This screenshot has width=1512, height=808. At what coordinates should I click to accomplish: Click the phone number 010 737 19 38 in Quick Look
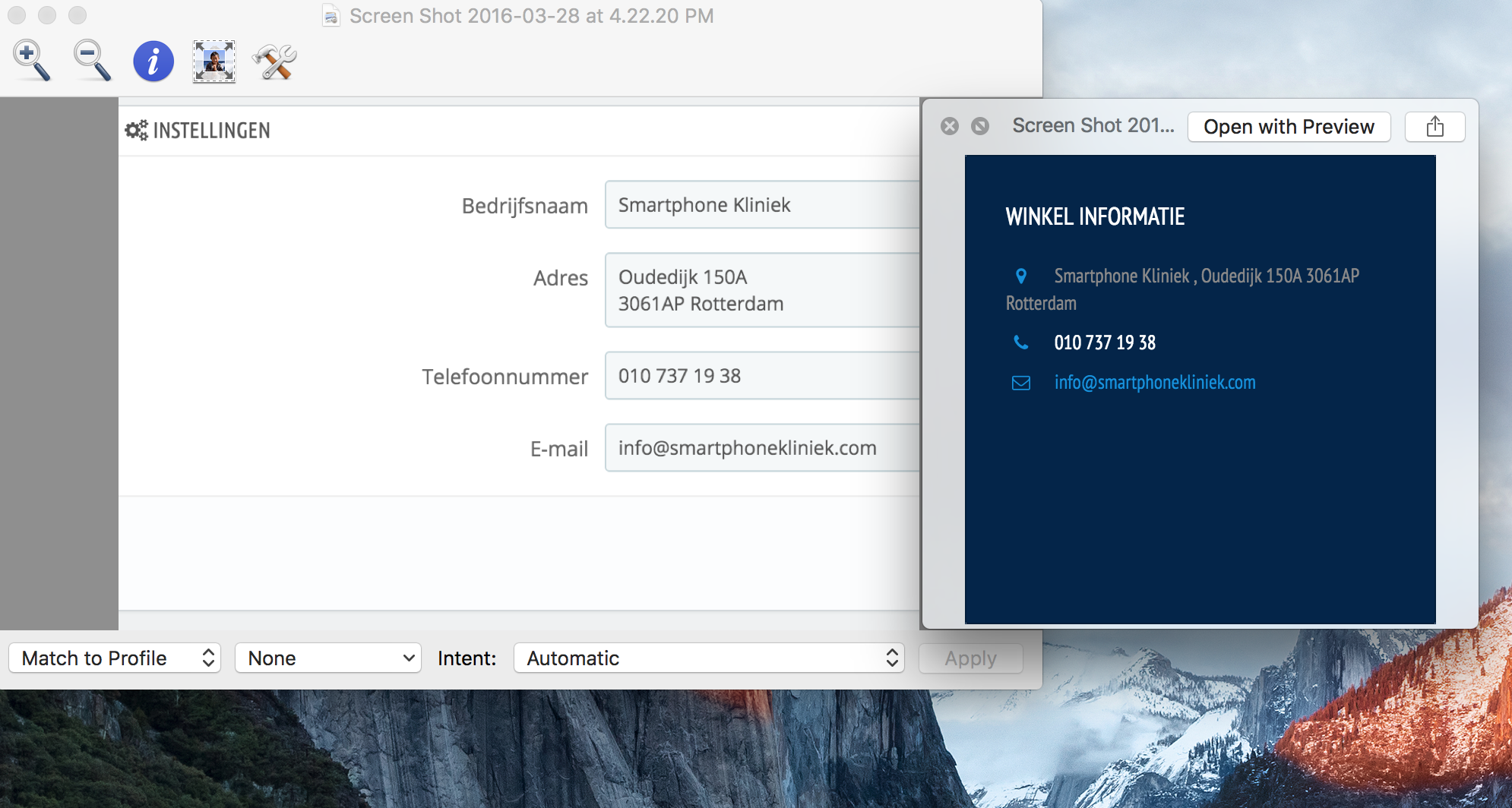pyautogui.click(x=1105, y=343)
